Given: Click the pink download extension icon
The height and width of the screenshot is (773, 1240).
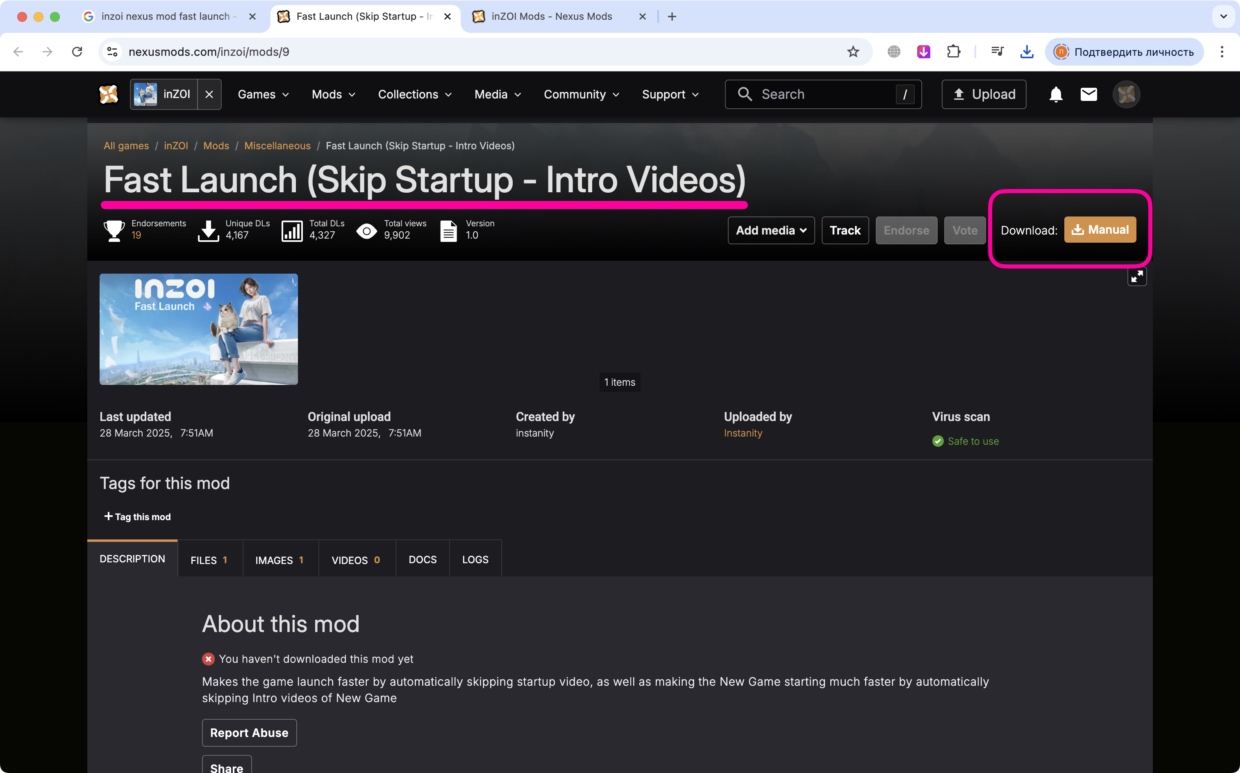Looking at the screenshot, I should [924, 52].
